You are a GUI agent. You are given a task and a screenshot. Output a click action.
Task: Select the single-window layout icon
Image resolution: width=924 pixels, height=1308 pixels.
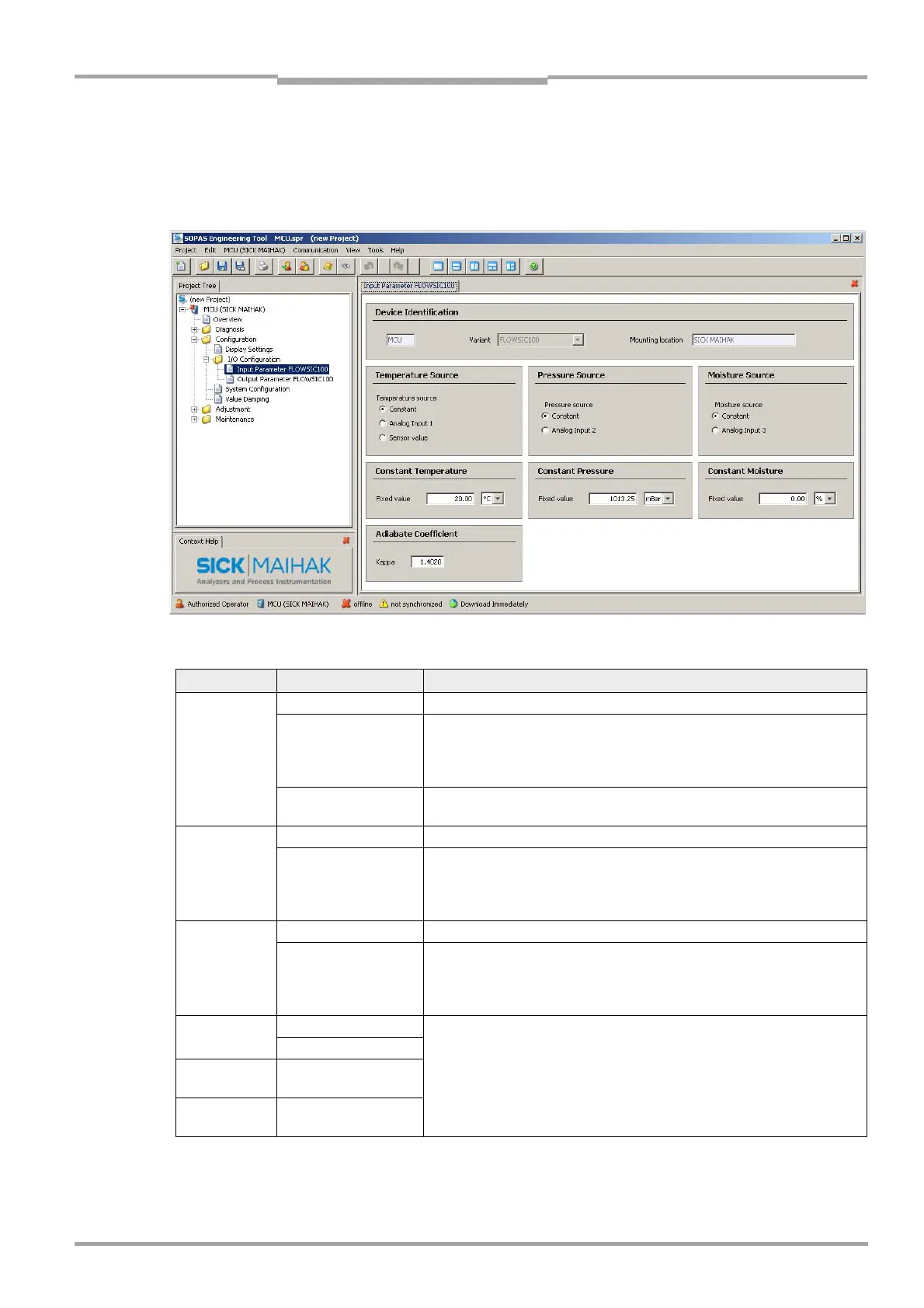[439, 266]
